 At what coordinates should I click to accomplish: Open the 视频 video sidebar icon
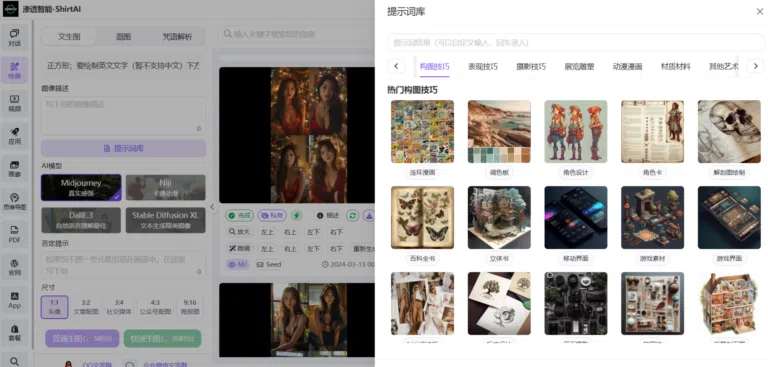tap(15, 103)
